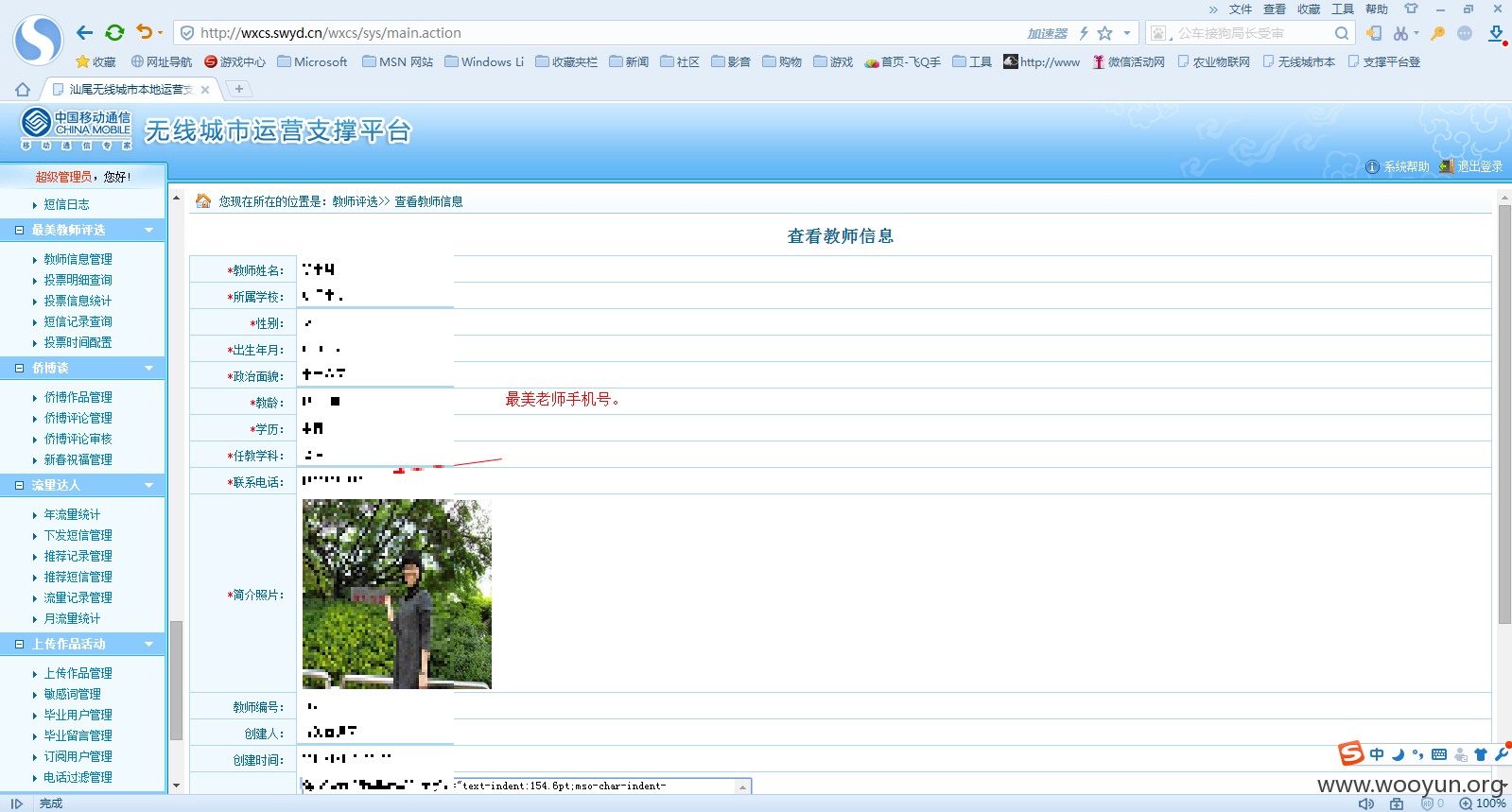Click the breadcrumb house icon
The height and width of the screenshot is (812, 1512).
coord(203,200)
